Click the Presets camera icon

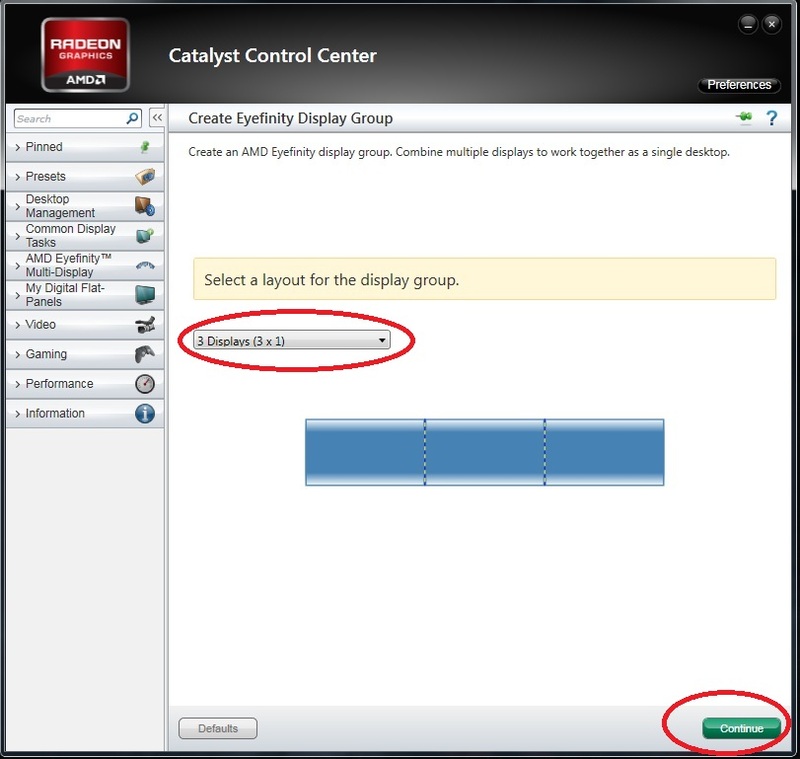coord(145,176)
